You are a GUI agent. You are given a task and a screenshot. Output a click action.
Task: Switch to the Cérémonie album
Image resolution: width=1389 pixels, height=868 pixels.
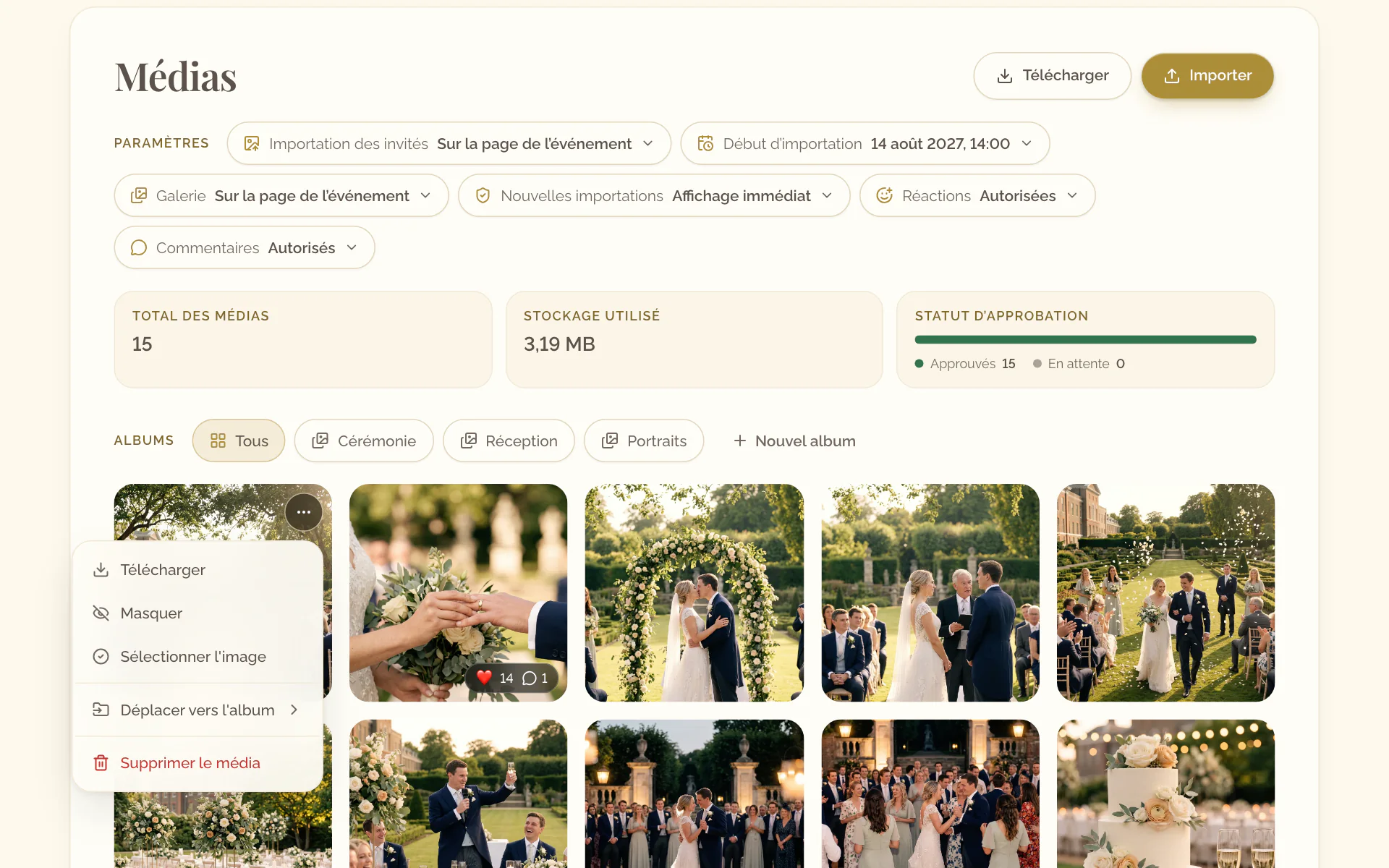tap(364, 441)
